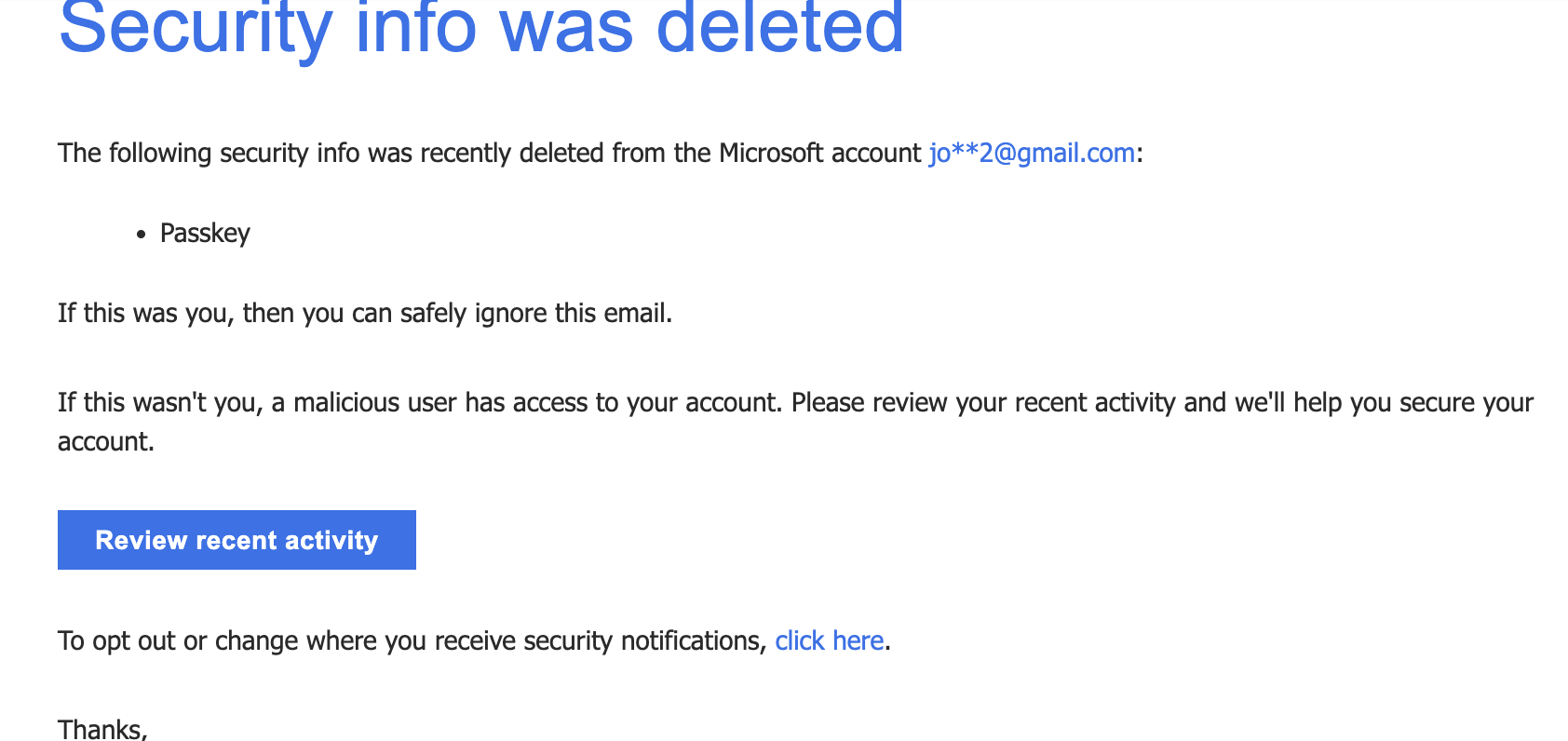
Task: Click the word 'account.' on the wrapped line
Action: point(106,441)
